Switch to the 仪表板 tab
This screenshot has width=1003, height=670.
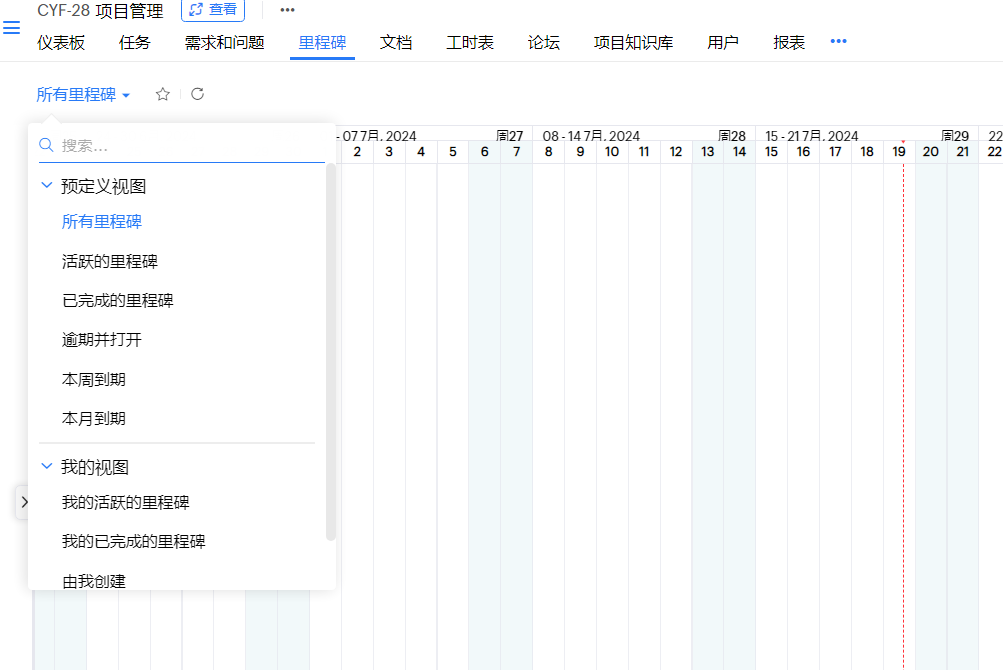point(61,42)
